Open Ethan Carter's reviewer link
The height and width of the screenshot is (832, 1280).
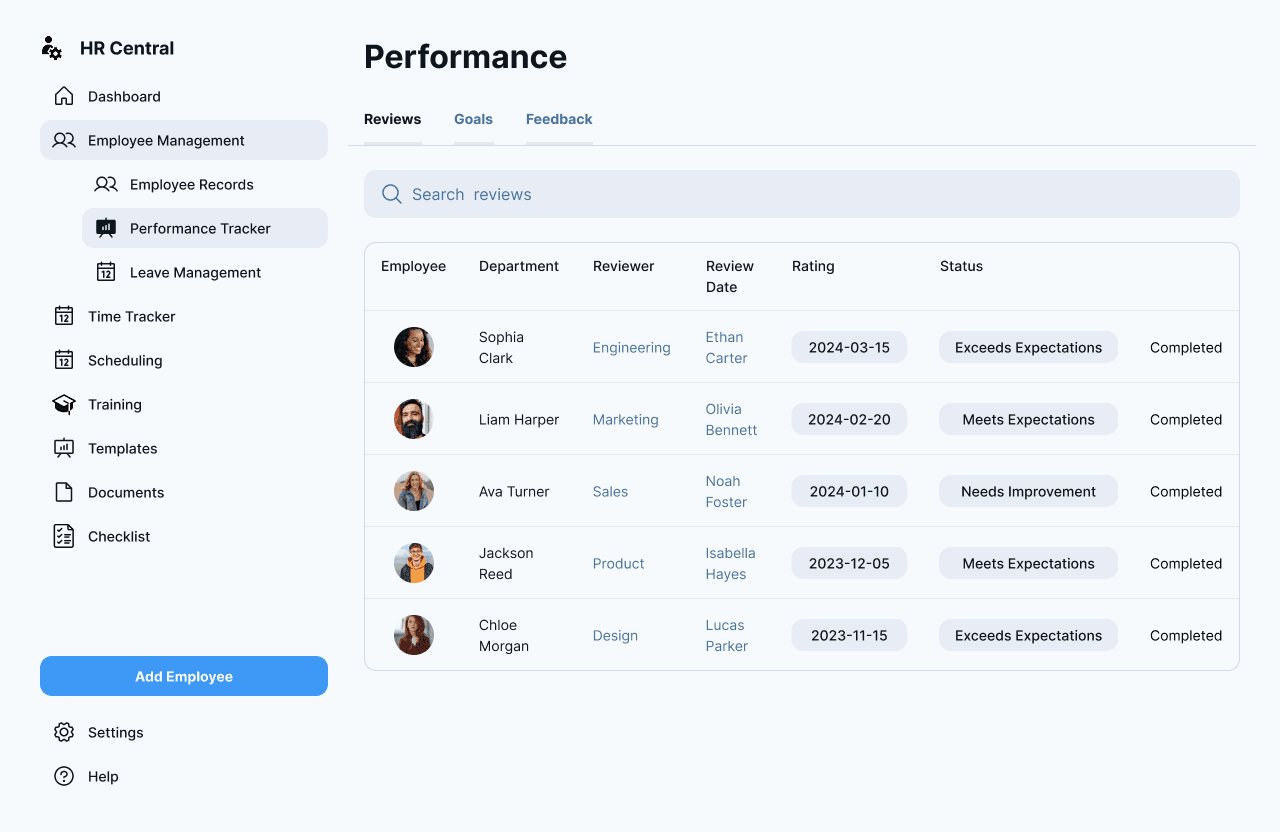(x=726, y=347)
